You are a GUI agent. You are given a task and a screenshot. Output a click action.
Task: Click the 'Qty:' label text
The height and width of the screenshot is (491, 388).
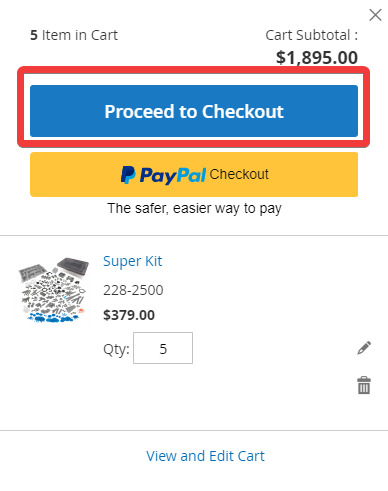pos(116,350)
